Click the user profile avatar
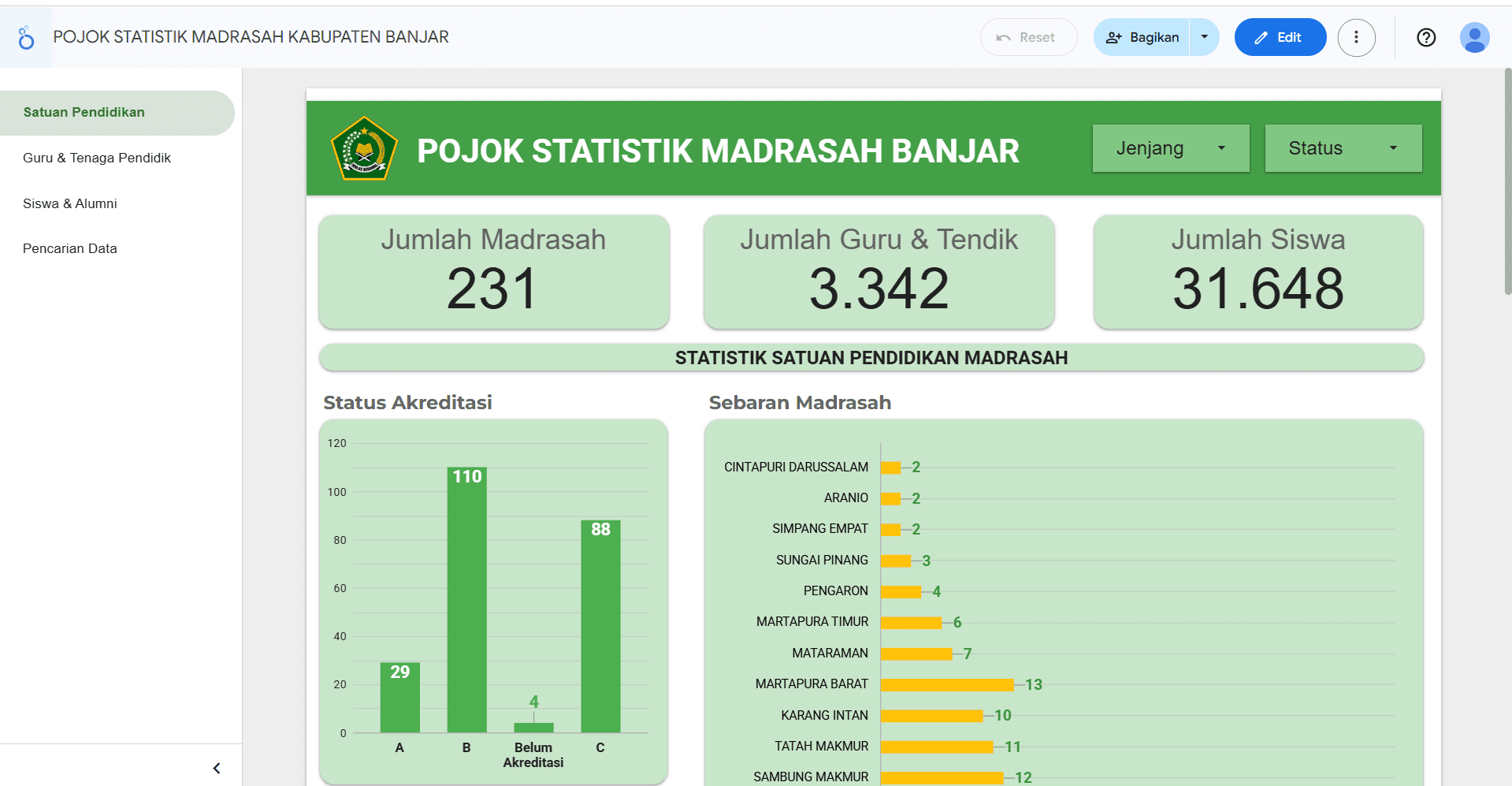1512x786 pixels. pos(1474,37)
